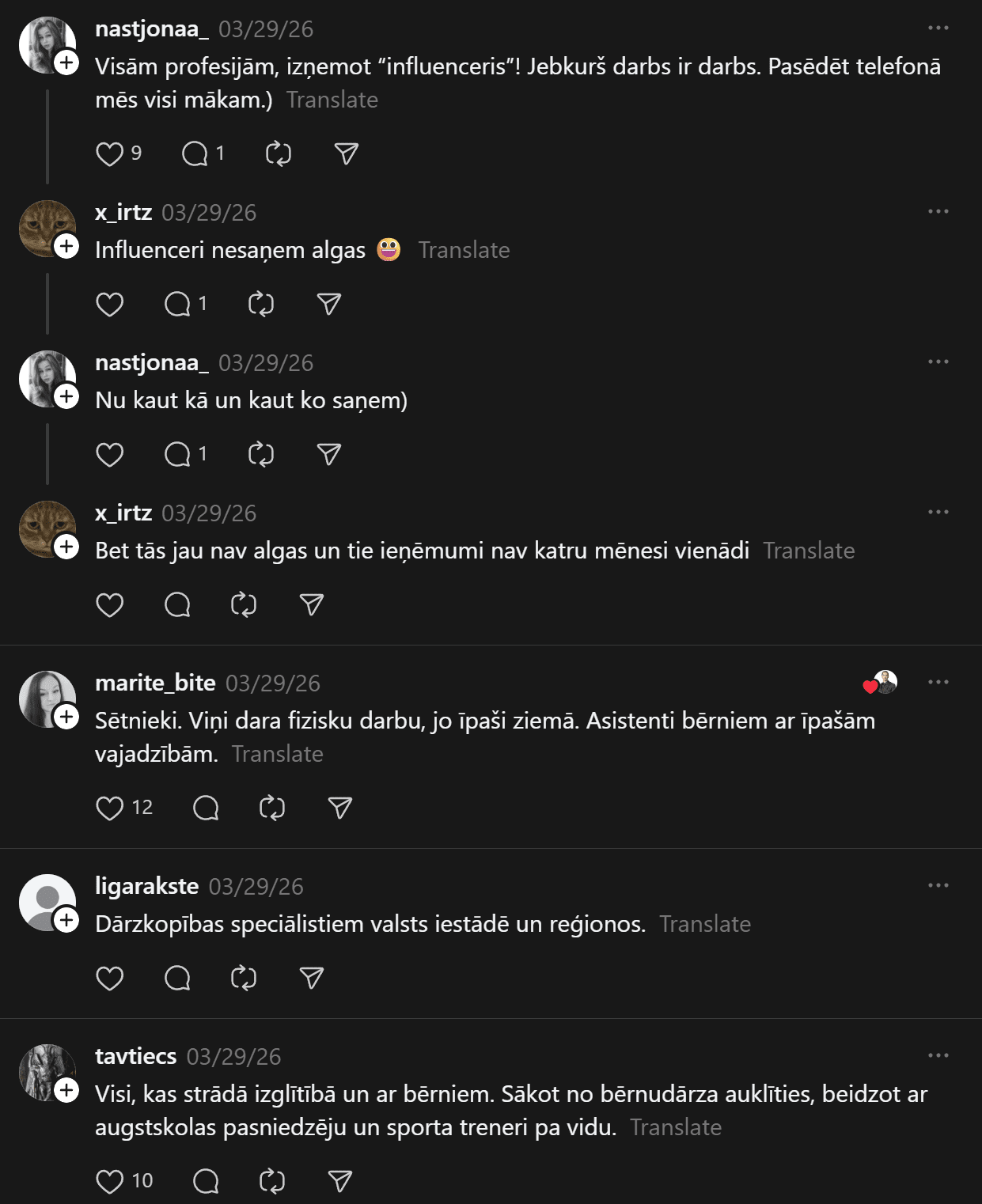The height and width of the screenshot is (1204, 982).
Task: Translate marite_bite's comment
Action: (277, 754)
